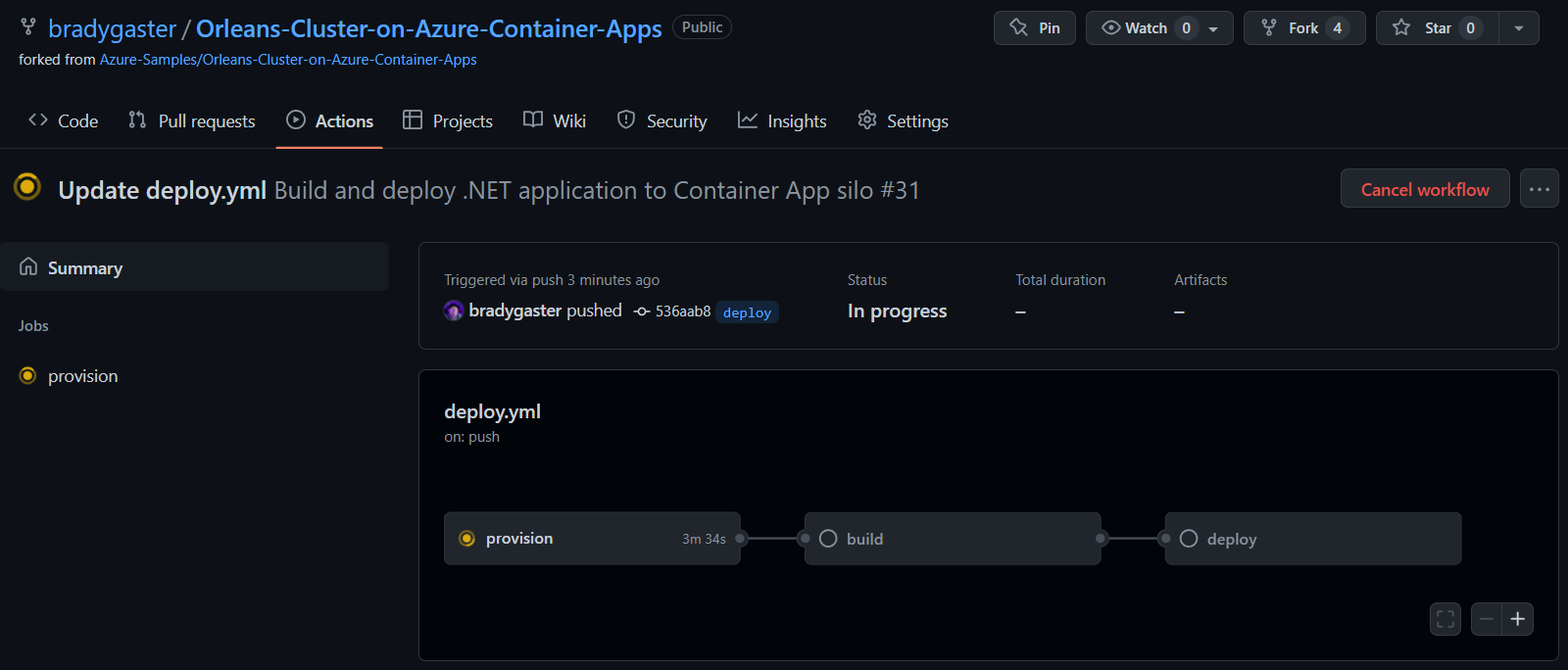Click the code brackets icon on Code tab
The image size is (1568, 670).
coord(38,120)
